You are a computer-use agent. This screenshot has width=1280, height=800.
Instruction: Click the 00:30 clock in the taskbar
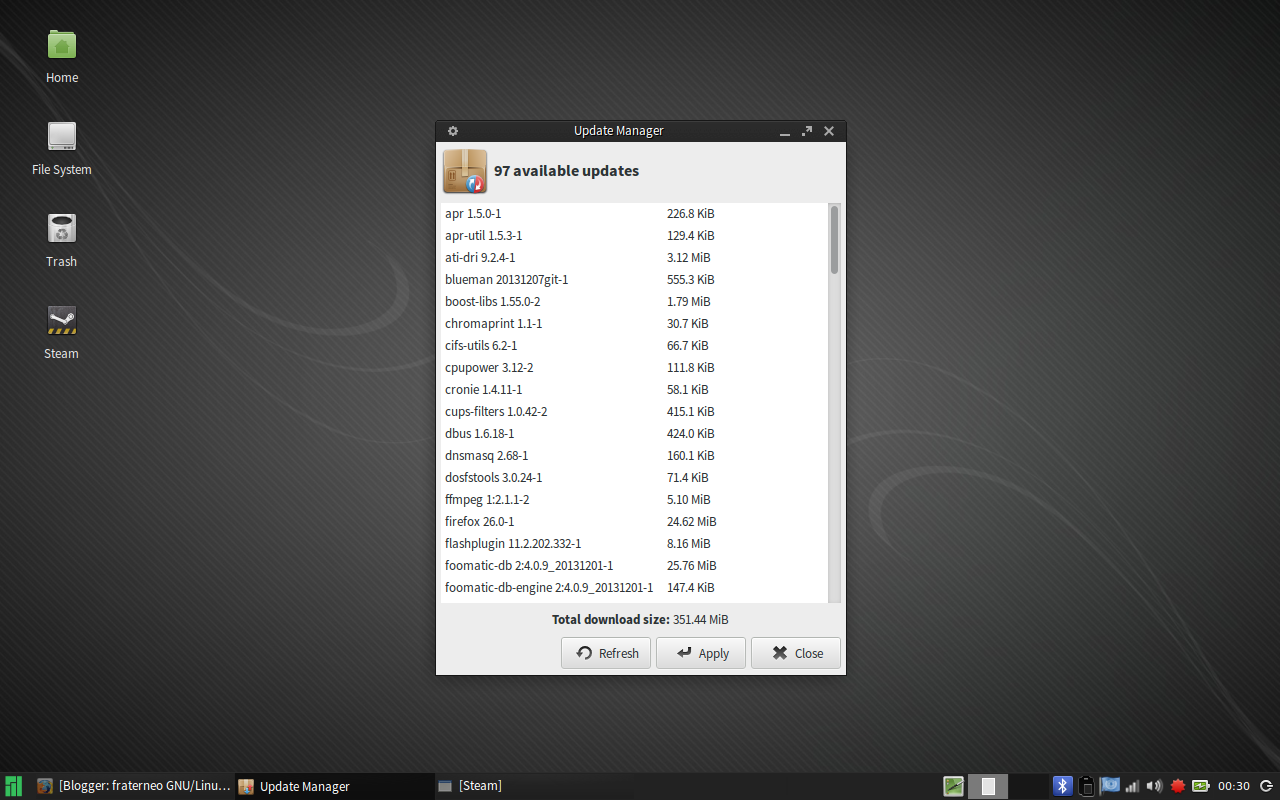point(1234,786)
